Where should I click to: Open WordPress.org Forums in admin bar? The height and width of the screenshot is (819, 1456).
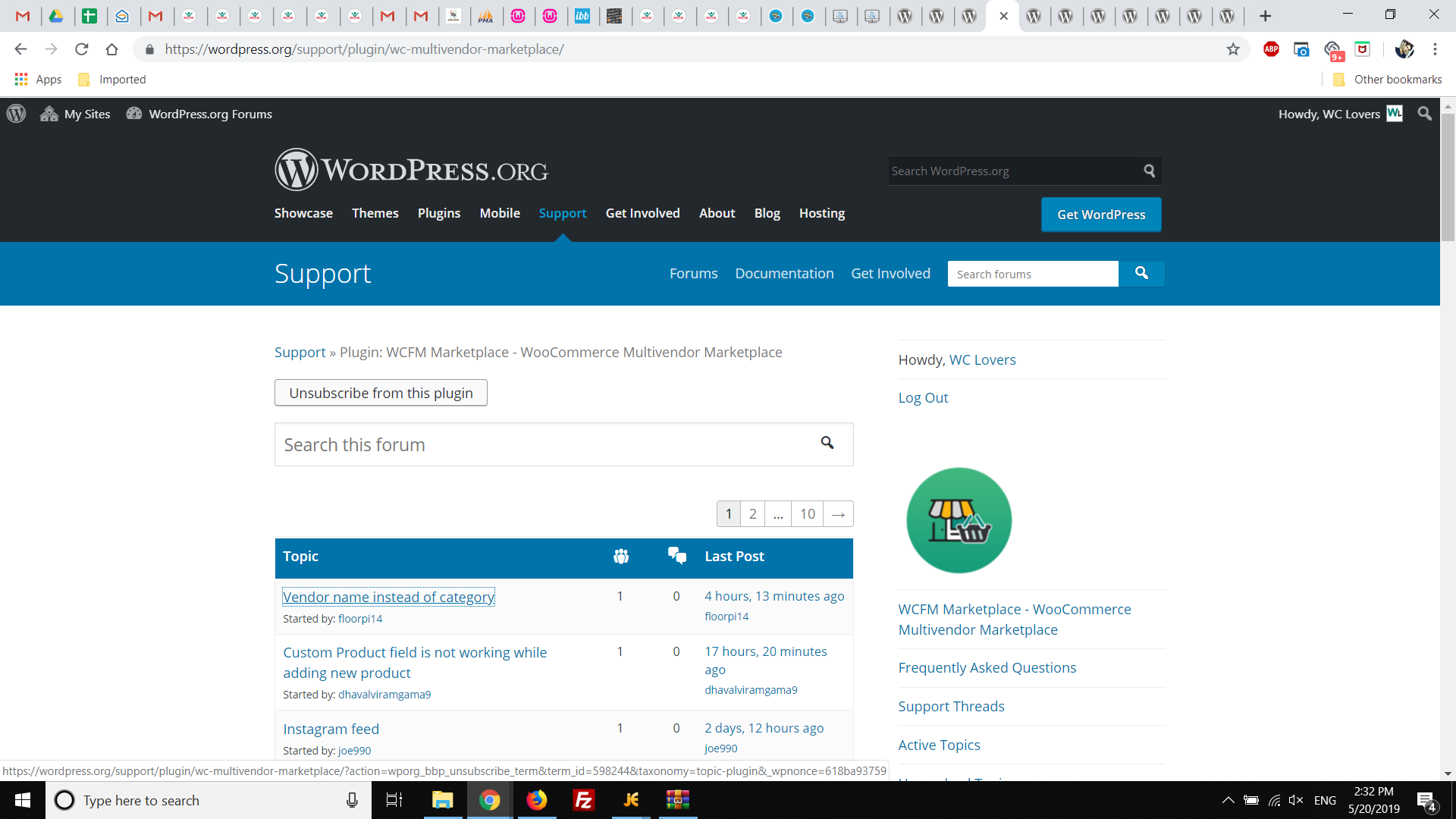[x=199, y=114]
